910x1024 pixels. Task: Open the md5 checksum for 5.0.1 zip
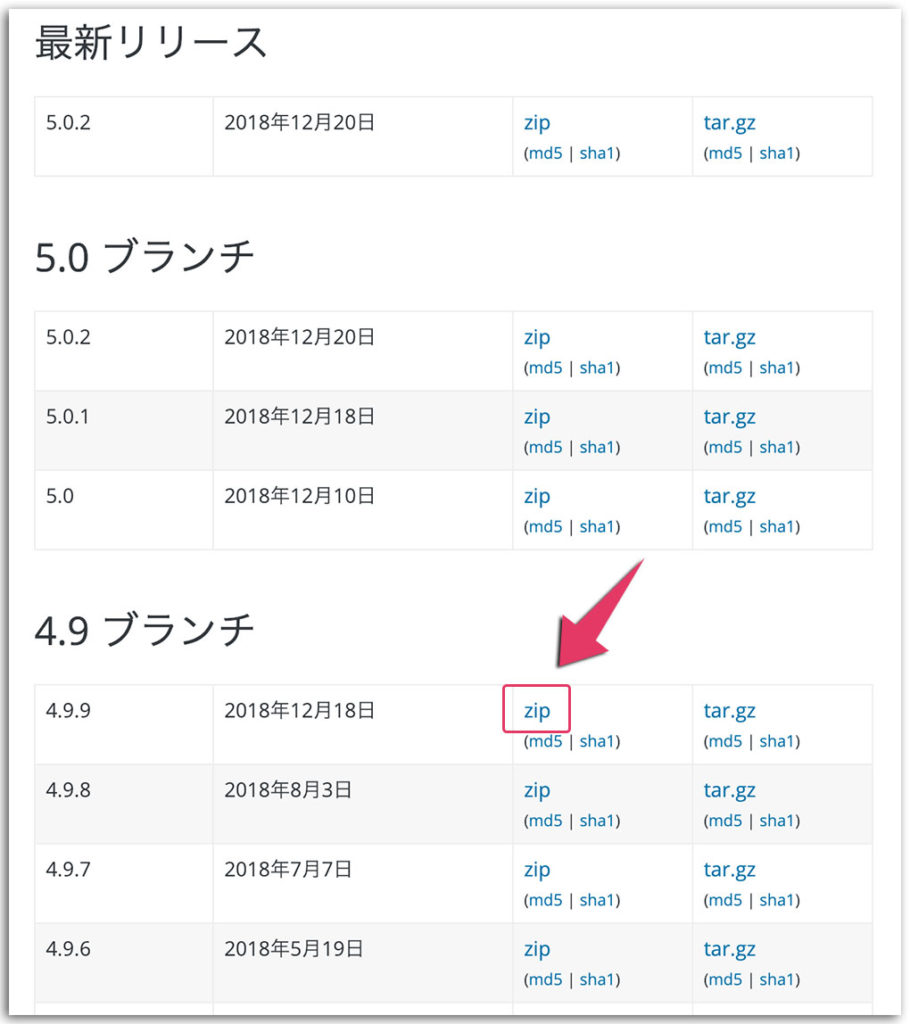(x=543, y=448)
